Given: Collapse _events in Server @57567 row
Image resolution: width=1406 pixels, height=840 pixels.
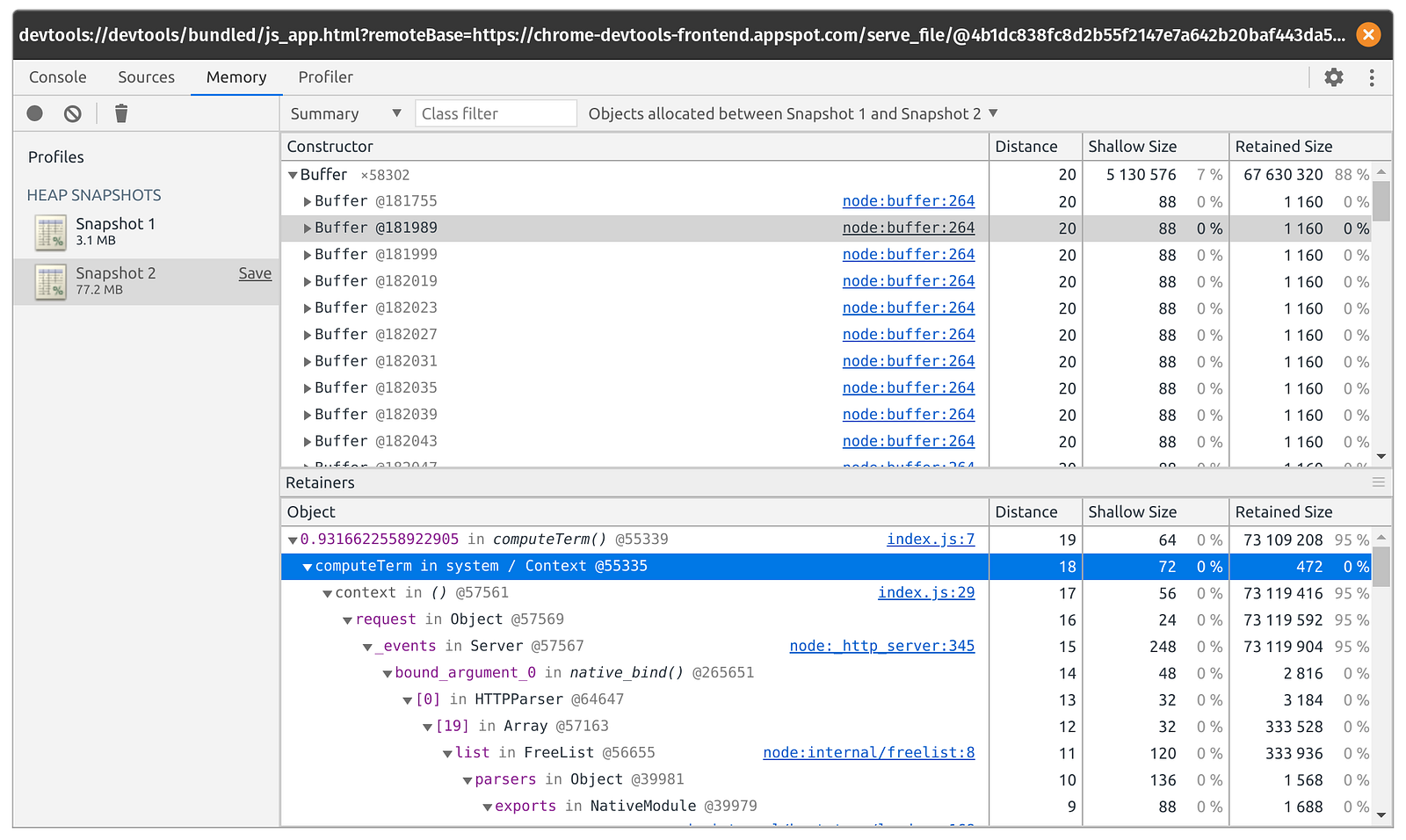Looking at the screenshot, I should [368, 647].
